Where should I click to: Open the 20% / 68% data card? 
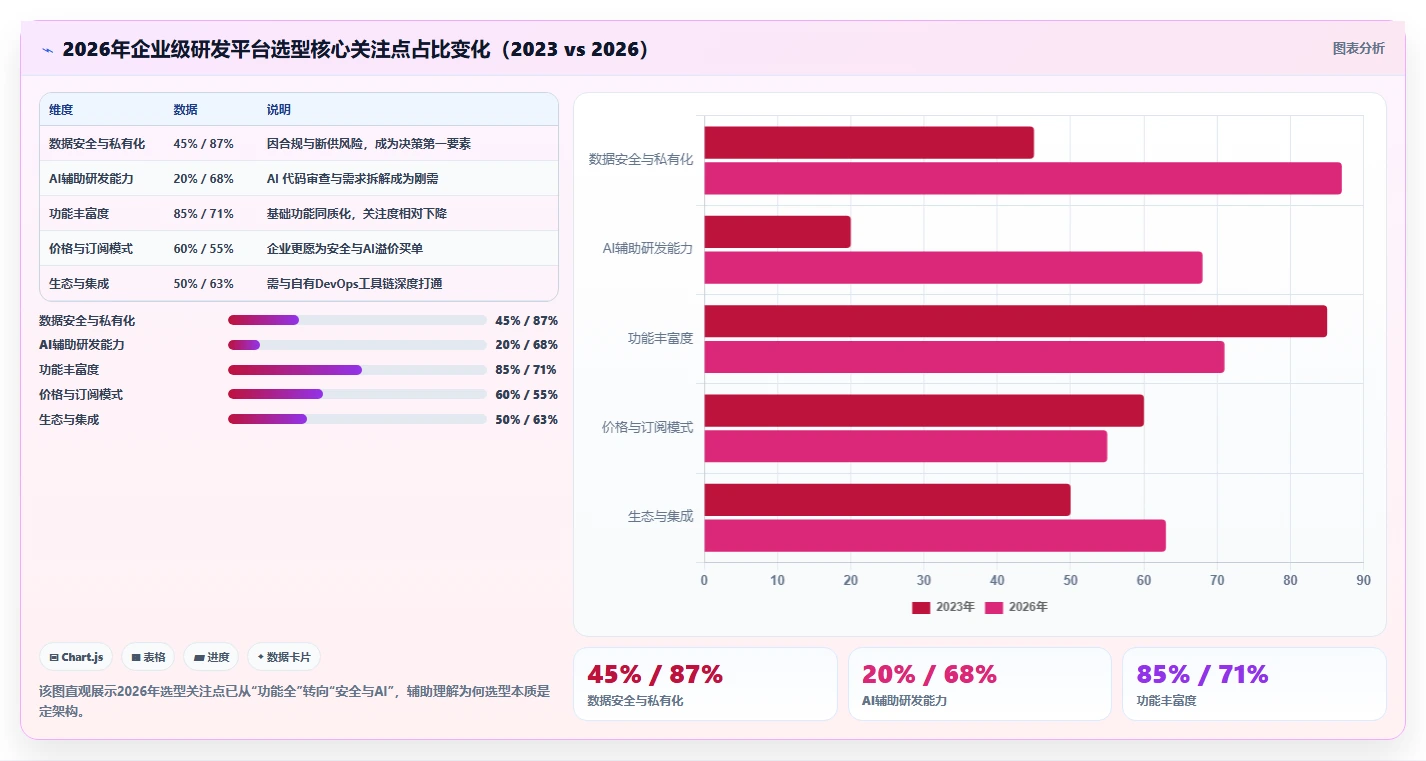[x=979, y=684]
